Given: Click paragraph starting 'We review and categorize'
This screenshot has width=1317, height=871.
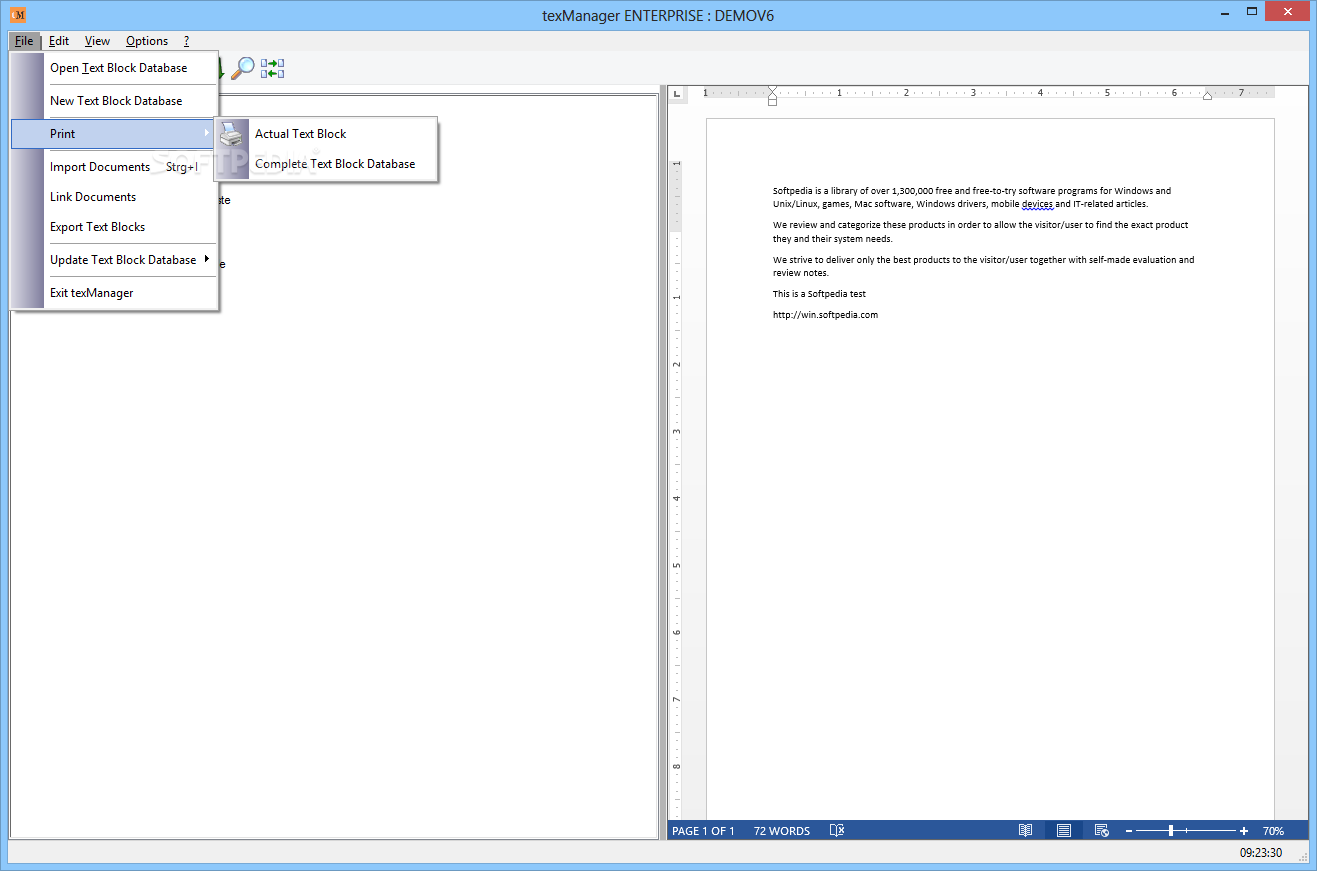Looking at the screenshot, I should pos(980,232).
